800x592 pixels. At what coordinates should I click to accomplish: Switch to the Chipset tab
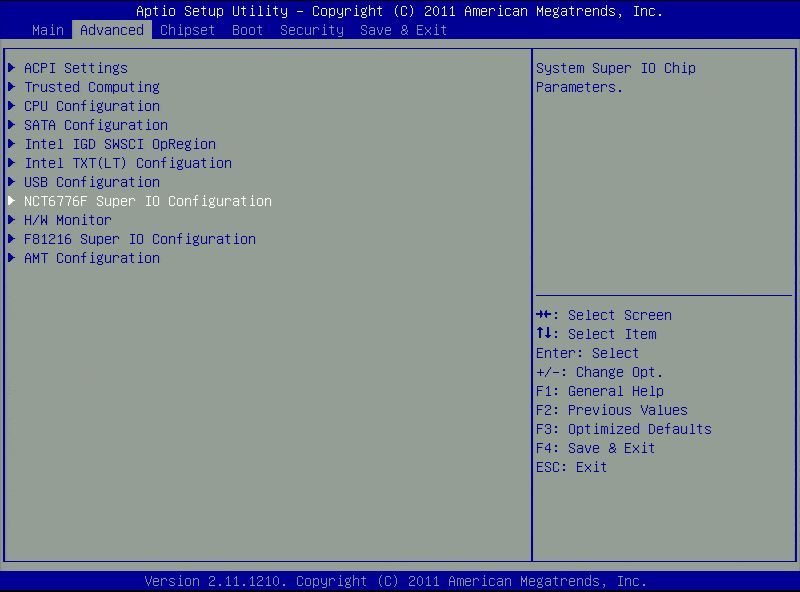(x=187, y=30)
